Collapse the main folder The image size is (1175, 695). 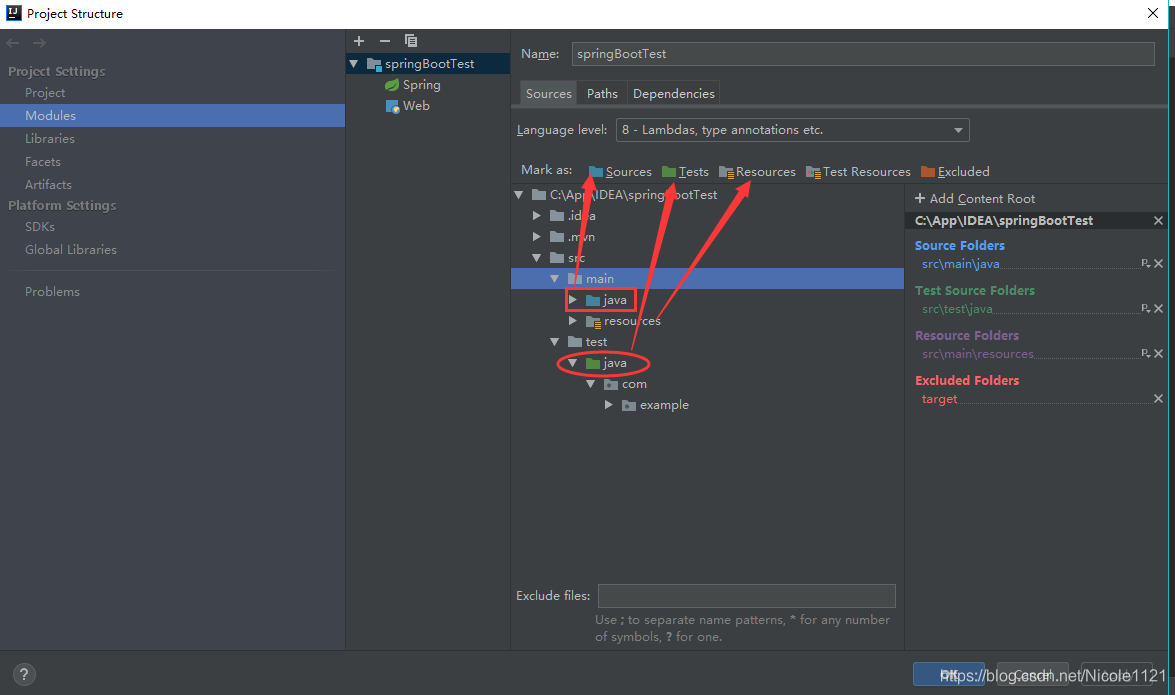[555, 279]
